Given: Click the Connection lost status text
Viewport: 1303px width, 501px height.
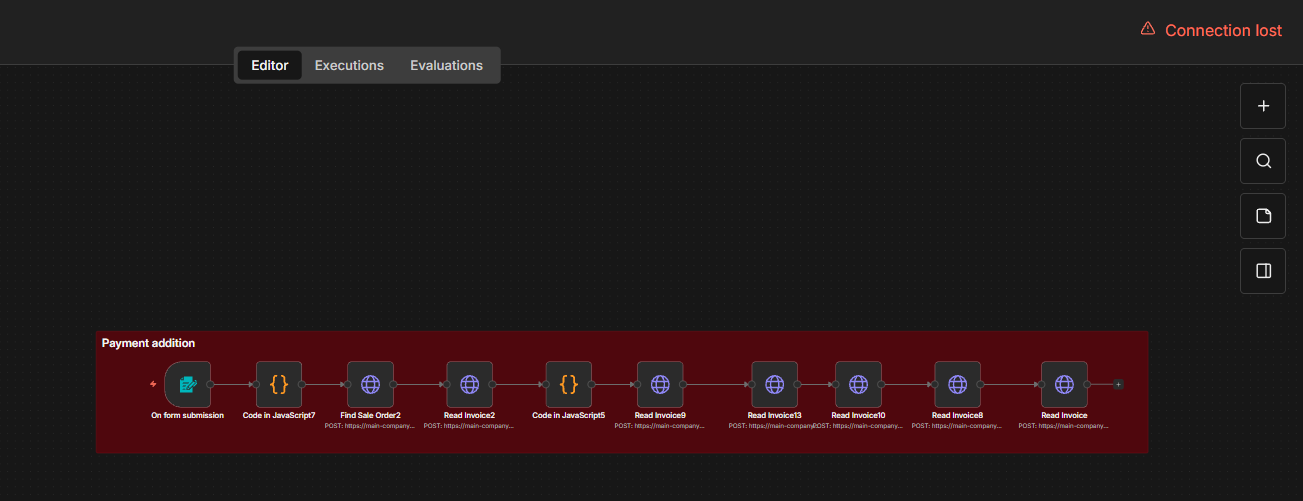Looking at the screenshot, I should tap(1223, 30).
